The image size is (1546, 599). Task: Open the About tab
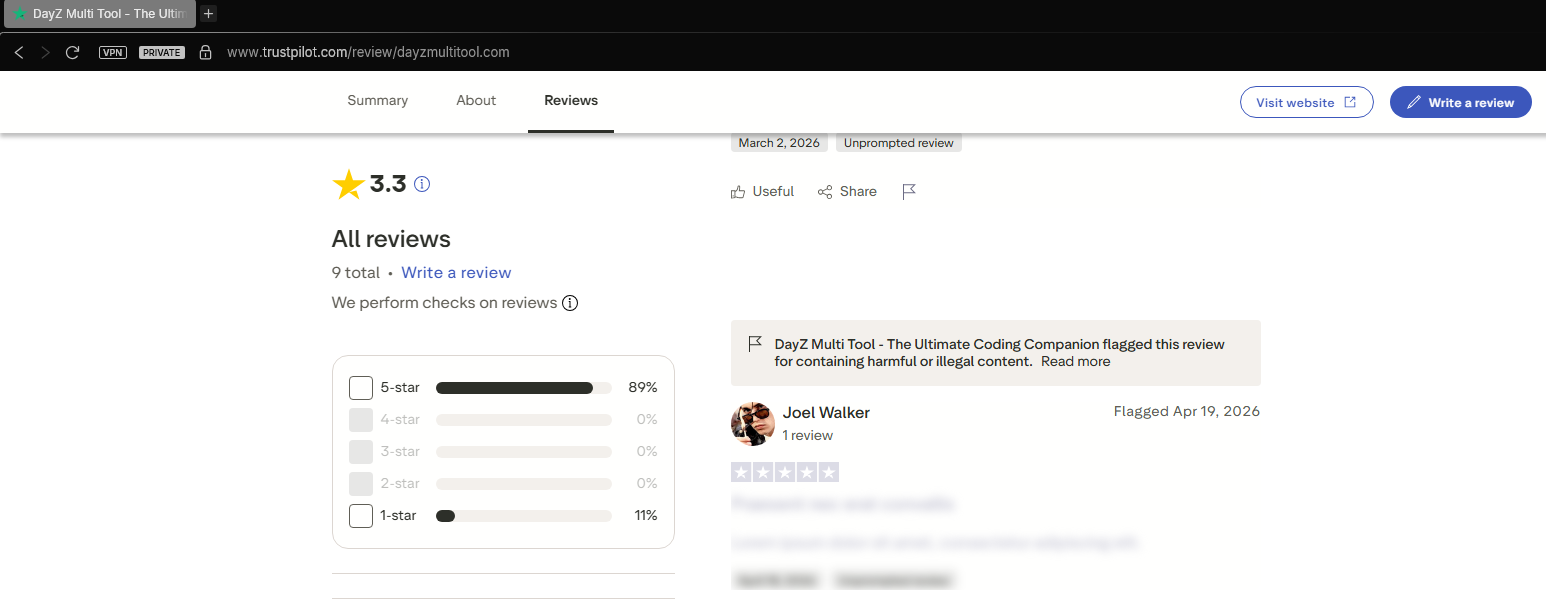[476, 101]
